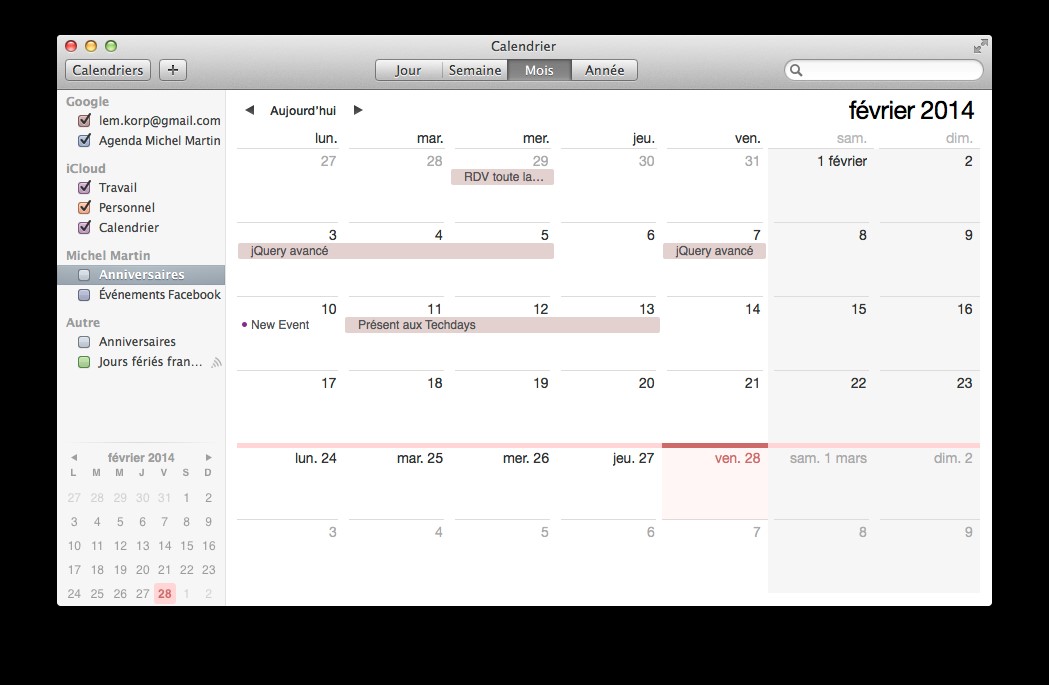
Task: Check Anniversaires under Autre
Action: [84, 342]
